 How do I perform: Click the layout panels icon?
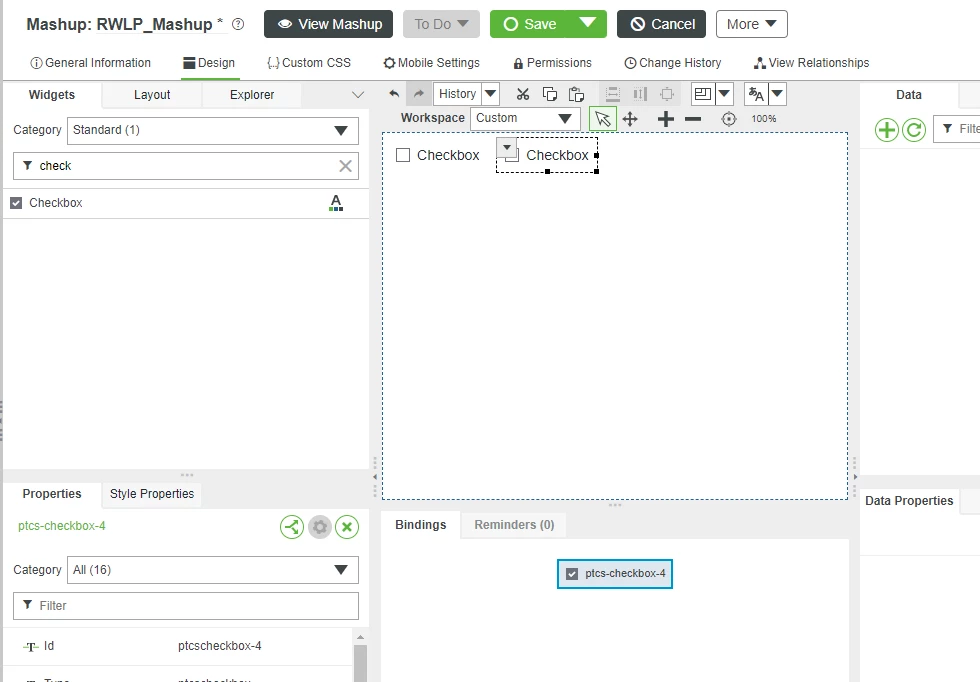(x=703, y=94)
